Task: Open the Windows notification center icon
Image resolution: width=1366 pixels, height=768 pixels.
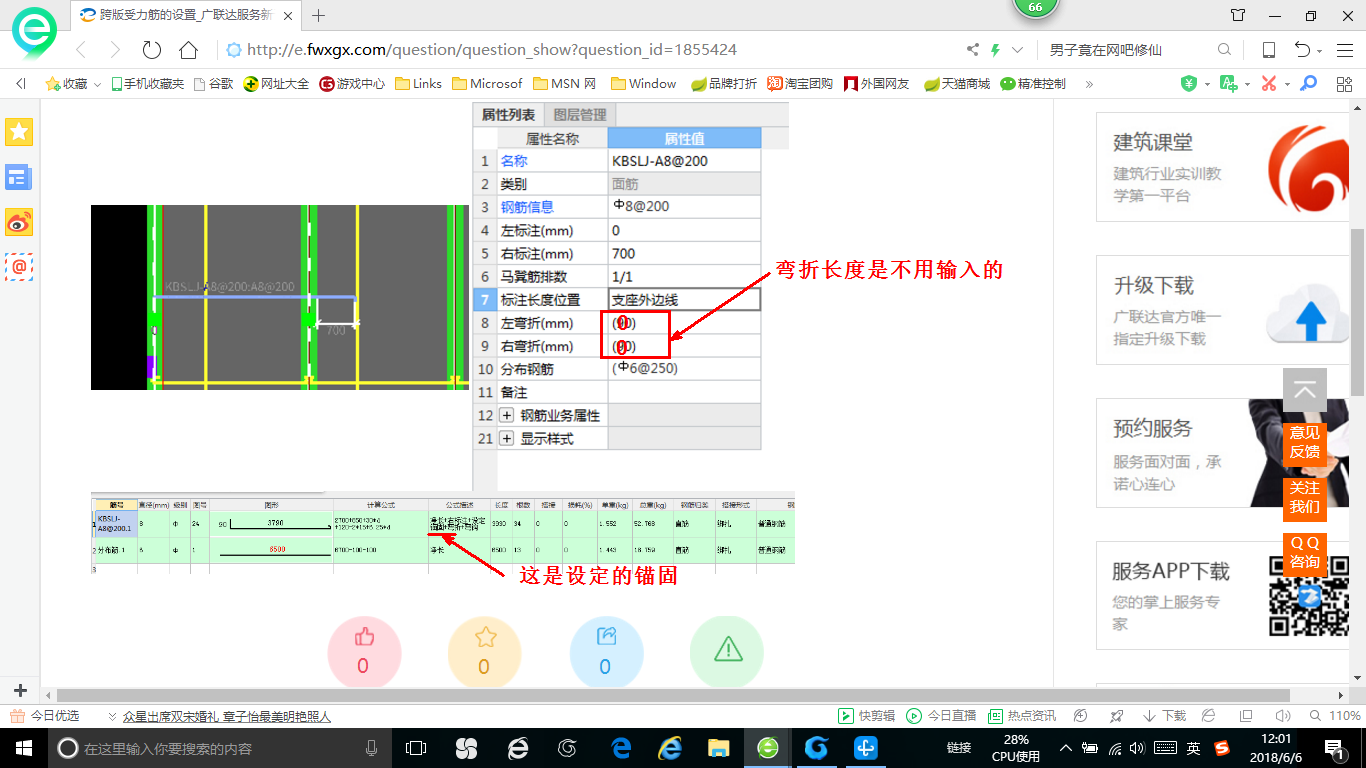Action: click(1335, 748)
